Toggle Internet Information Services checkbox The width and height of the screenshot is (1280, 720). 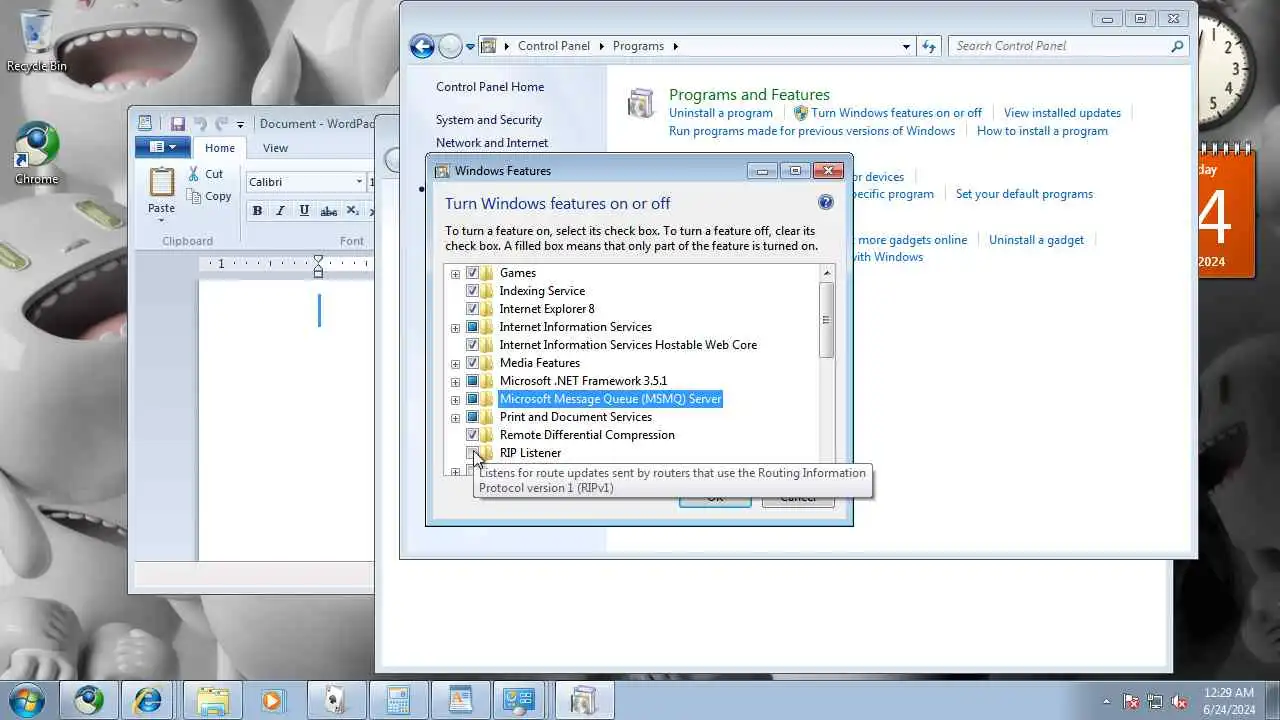[473, 327]
